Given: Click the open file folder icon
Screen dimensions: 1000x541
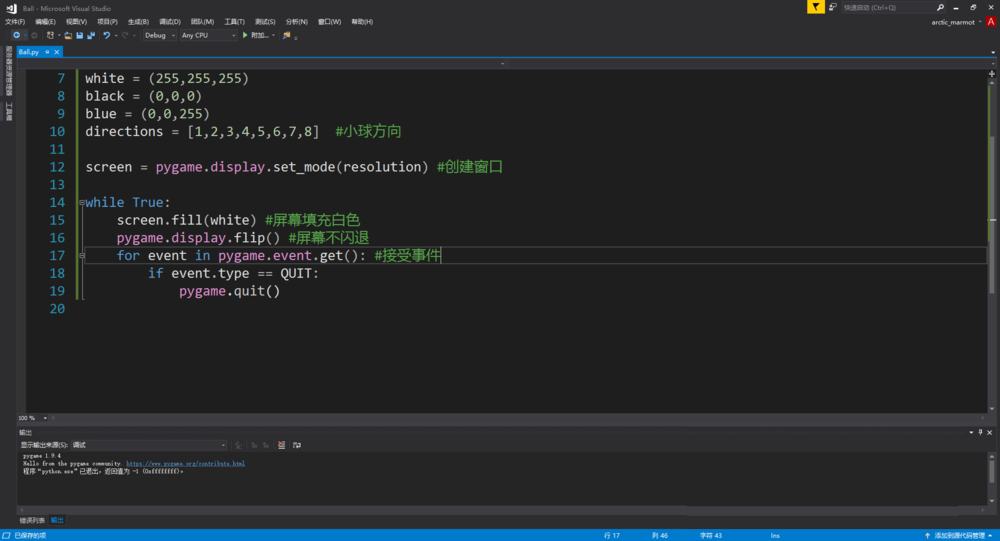Looking at the screenshot, I should 68,36.
